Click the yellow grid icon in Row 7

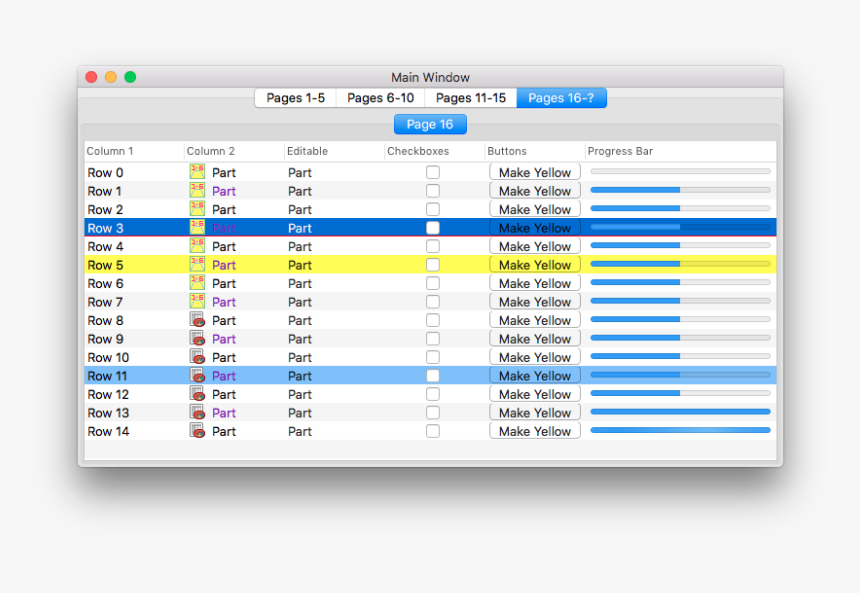click(x=197, y=301)
